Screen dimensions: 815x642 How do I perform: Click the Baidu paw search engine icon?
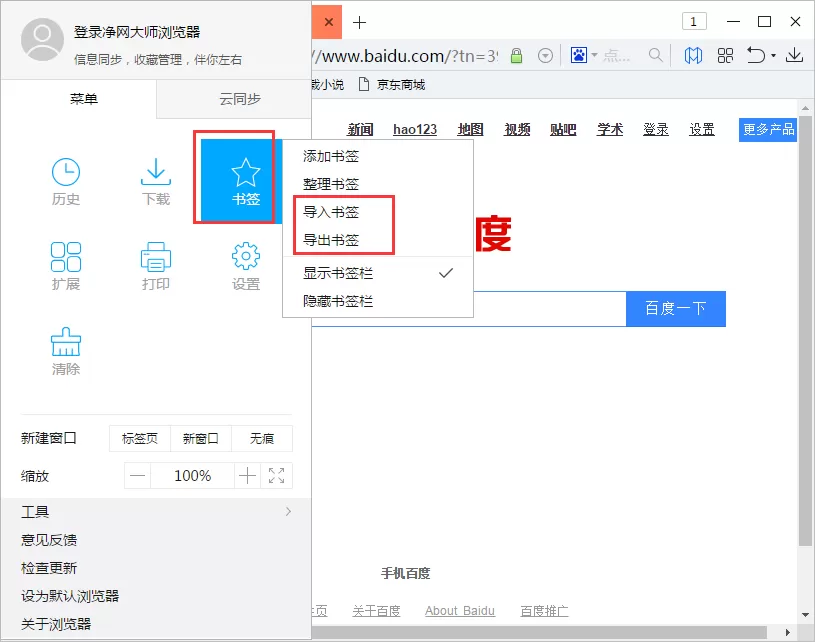click(579, 55)
